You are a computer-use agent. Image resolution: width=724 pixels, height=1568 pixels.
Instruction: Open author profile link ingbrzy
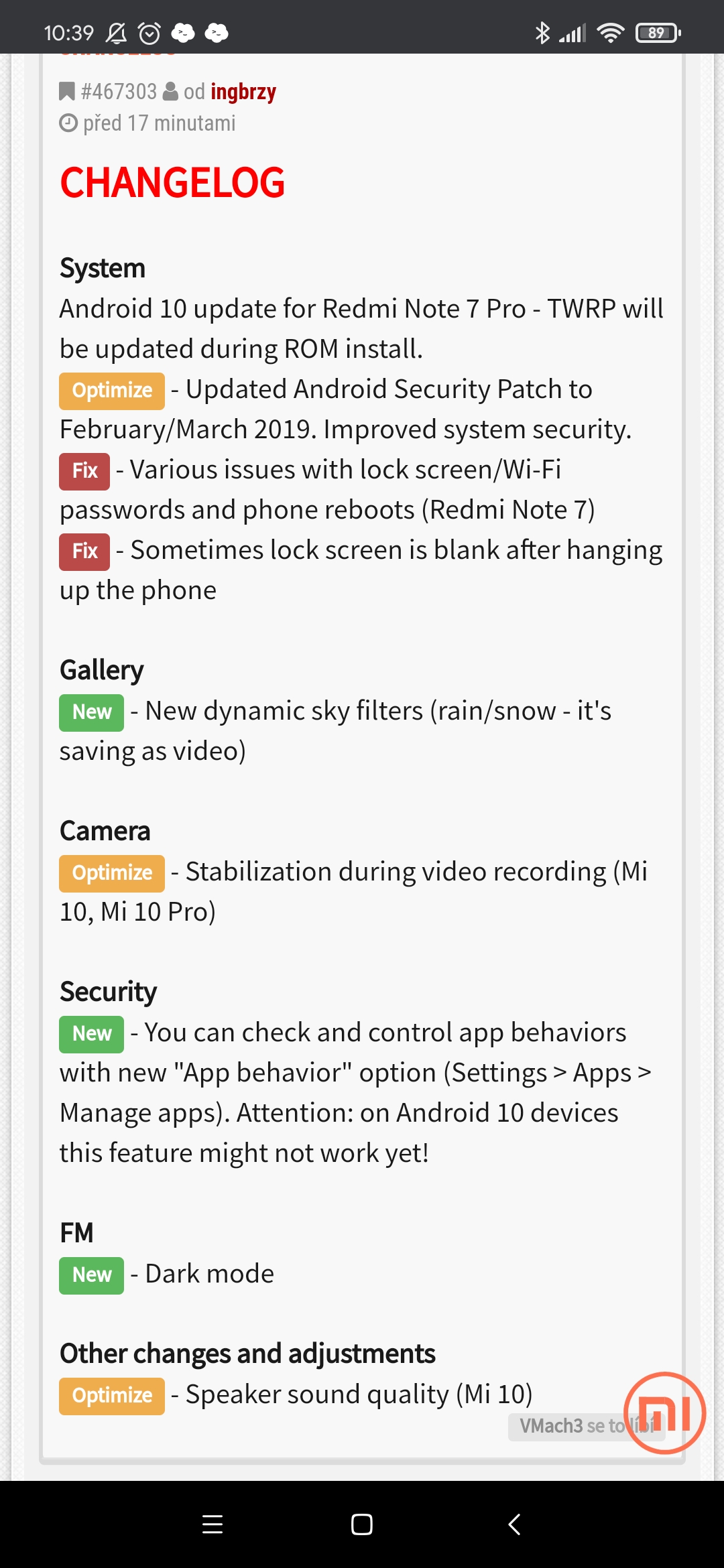point(243,91)
